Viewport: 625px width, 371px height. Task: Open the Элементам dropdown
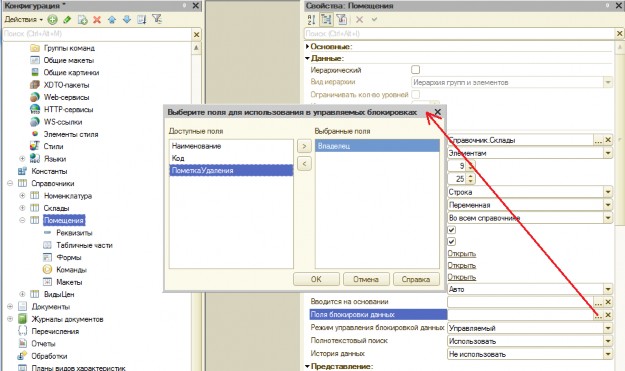tap(607, 153)
